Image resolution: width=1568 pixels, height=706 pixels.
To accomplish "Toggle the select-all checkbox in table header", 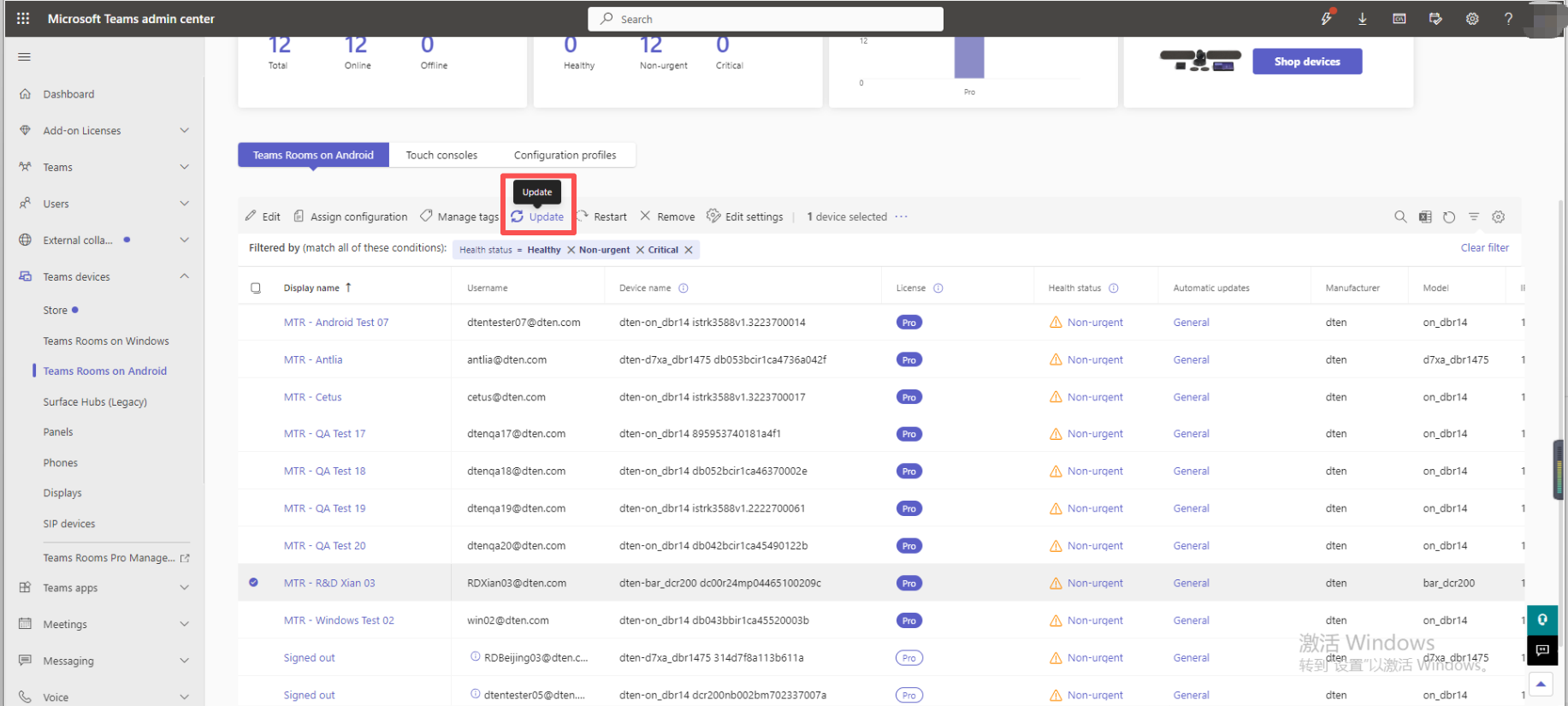I will click(256, 288).
